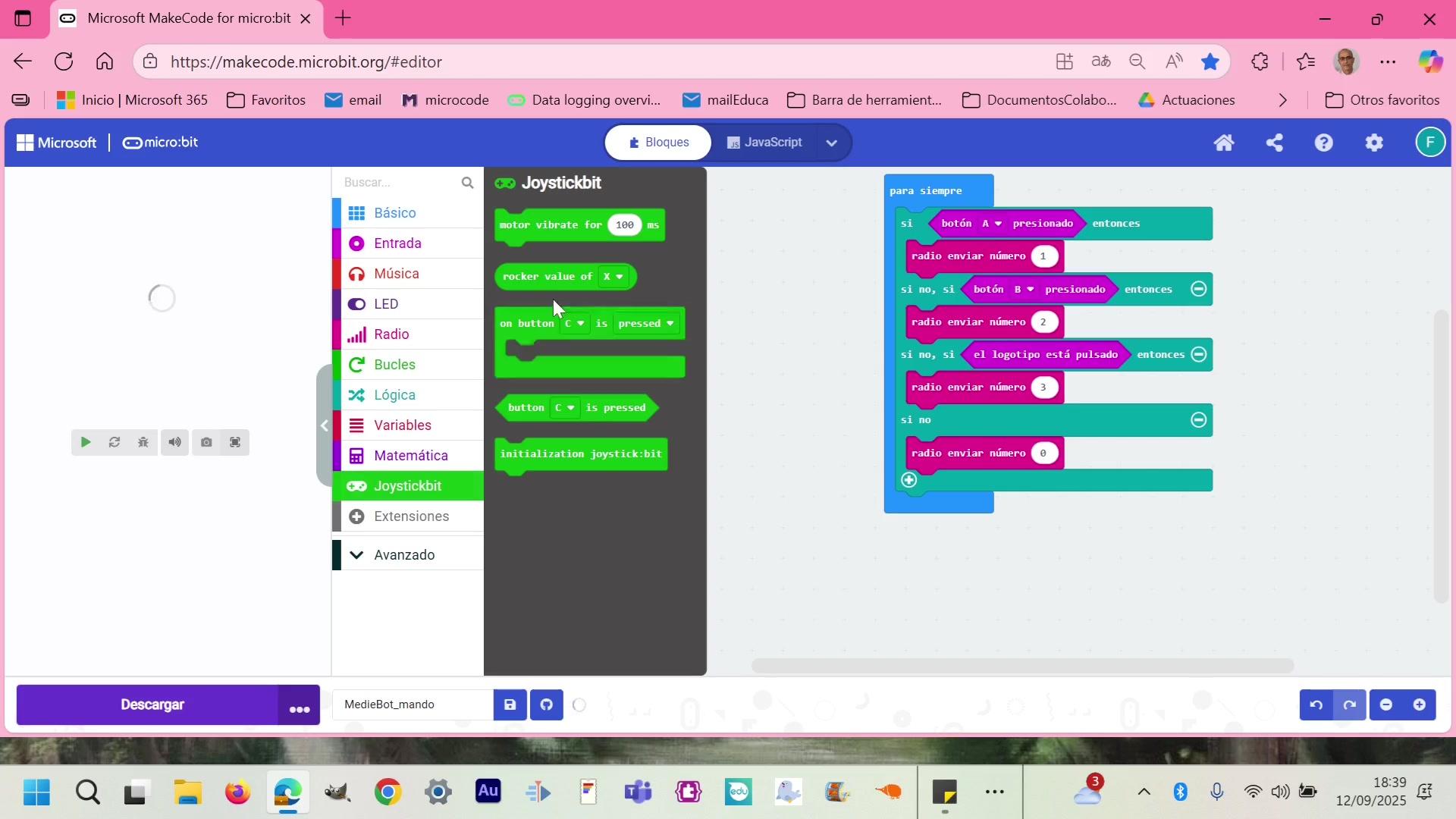Go to MakeCode Home icon
The height and width of the screenshot is (819, 1456).
pos(1224,143)
